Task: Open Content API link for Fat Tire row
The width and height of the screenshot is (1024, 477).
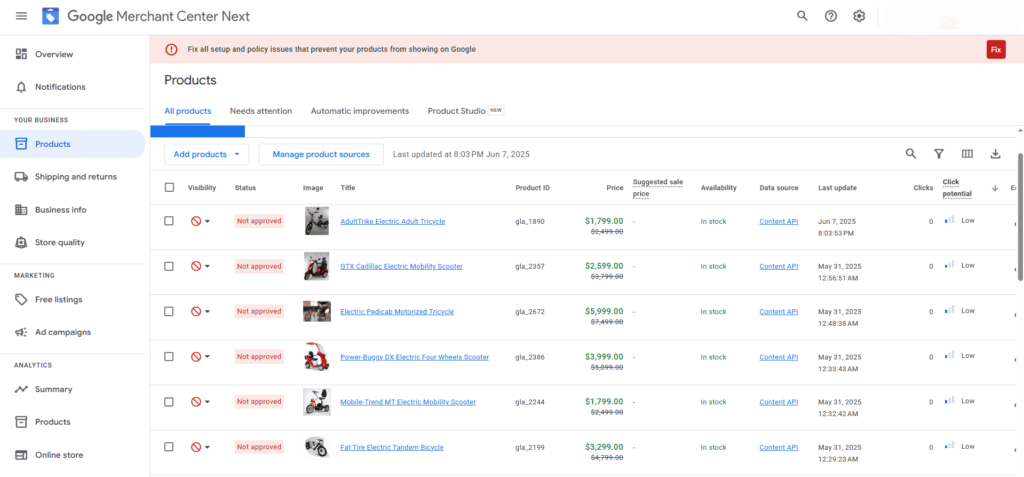Action: pos(778,448)
